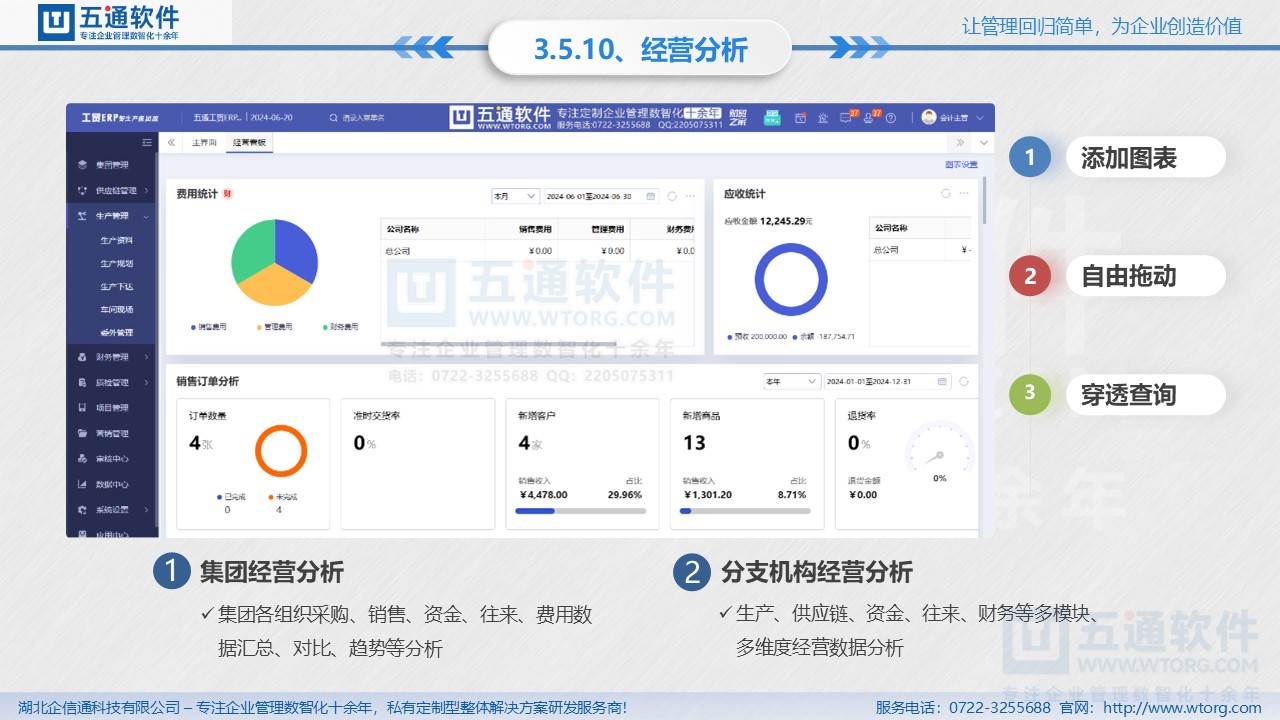This screenshot has width=1280, height=720.
Task: Expand the 系统设置 menu arrow
Action: point(146,509)
